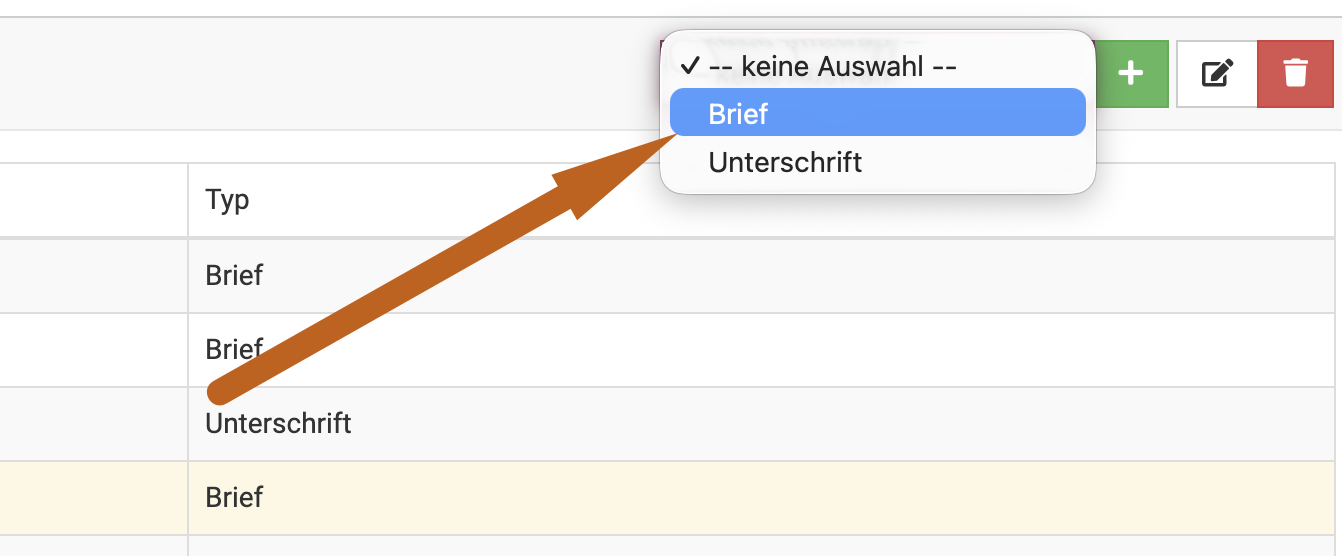Click the 'Typ' column header
The width and height of the screenshot is (1342, 556).
[x=228, y=200]
